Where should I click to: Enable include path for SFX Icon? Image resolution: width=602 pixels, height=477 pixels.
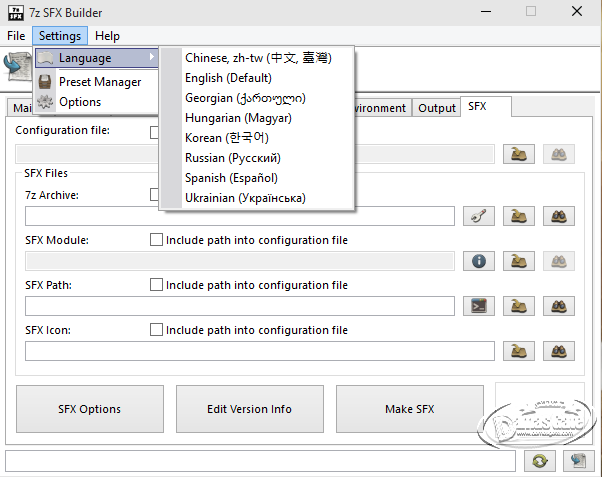click(156, 330)
